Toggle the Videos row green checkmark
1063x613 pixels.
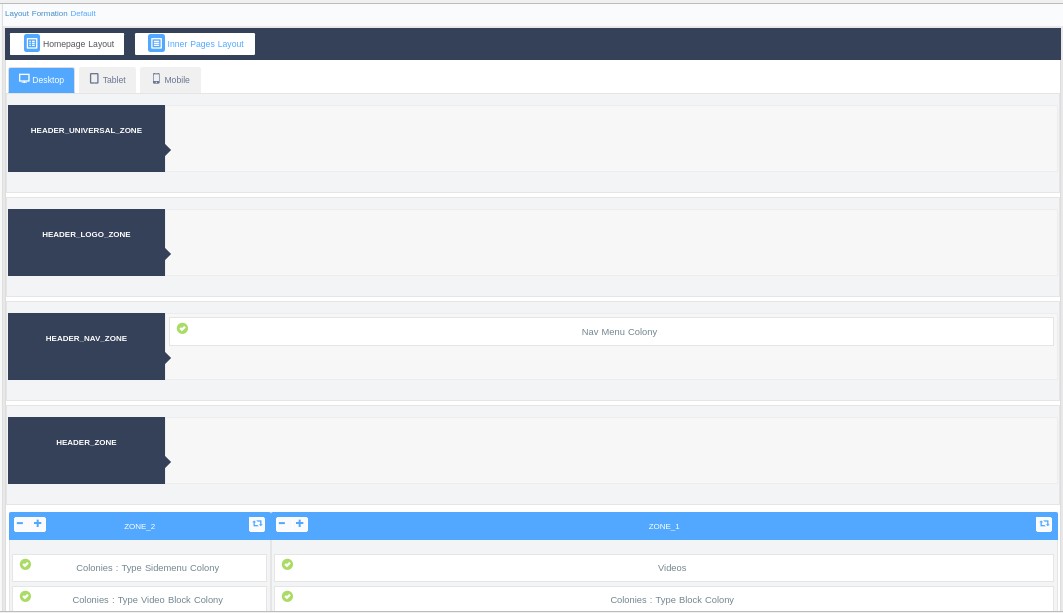pos(287,564)
